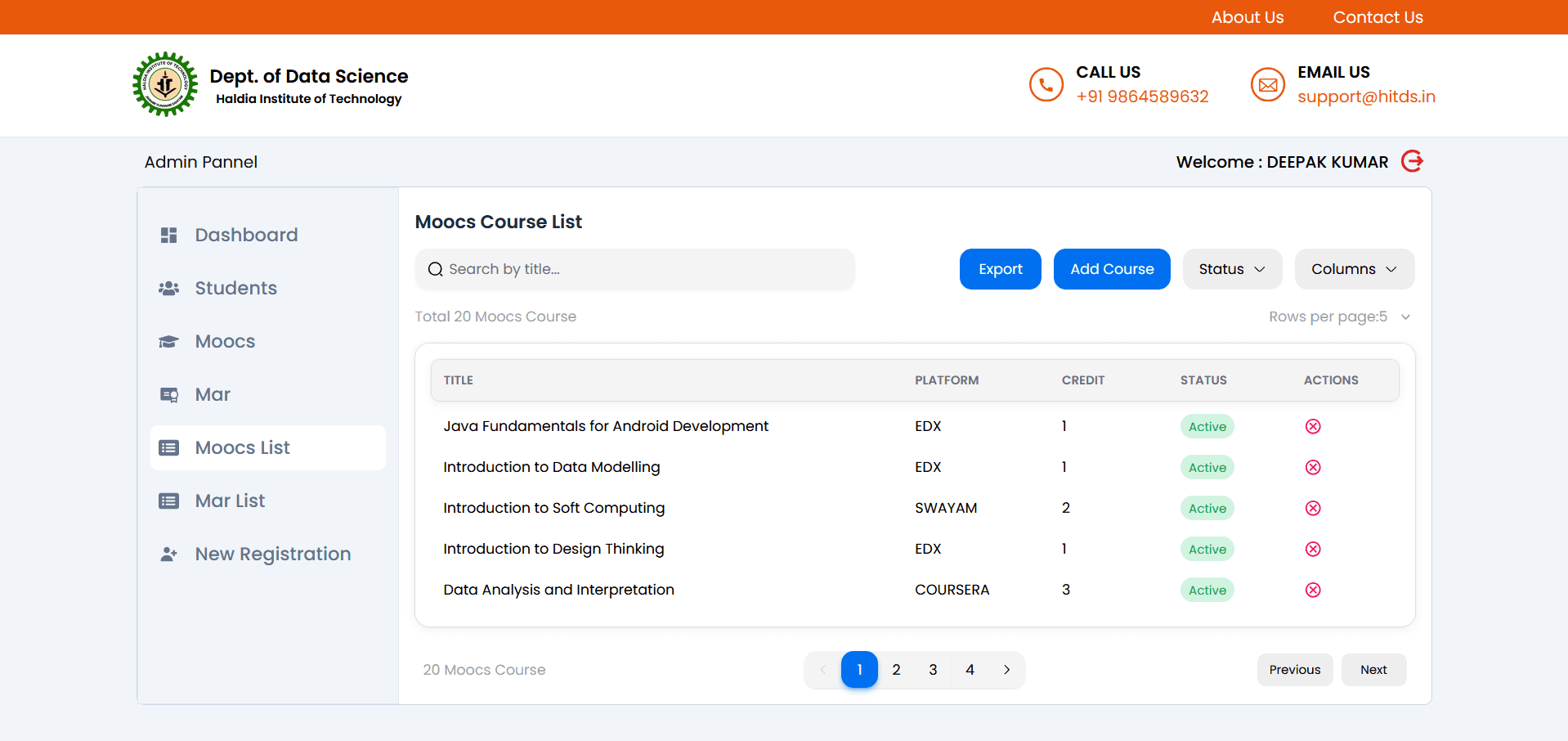The height and width of the screenshot is (741, 1568).
Task: Open the About Us link
Action: point(1248,17)
